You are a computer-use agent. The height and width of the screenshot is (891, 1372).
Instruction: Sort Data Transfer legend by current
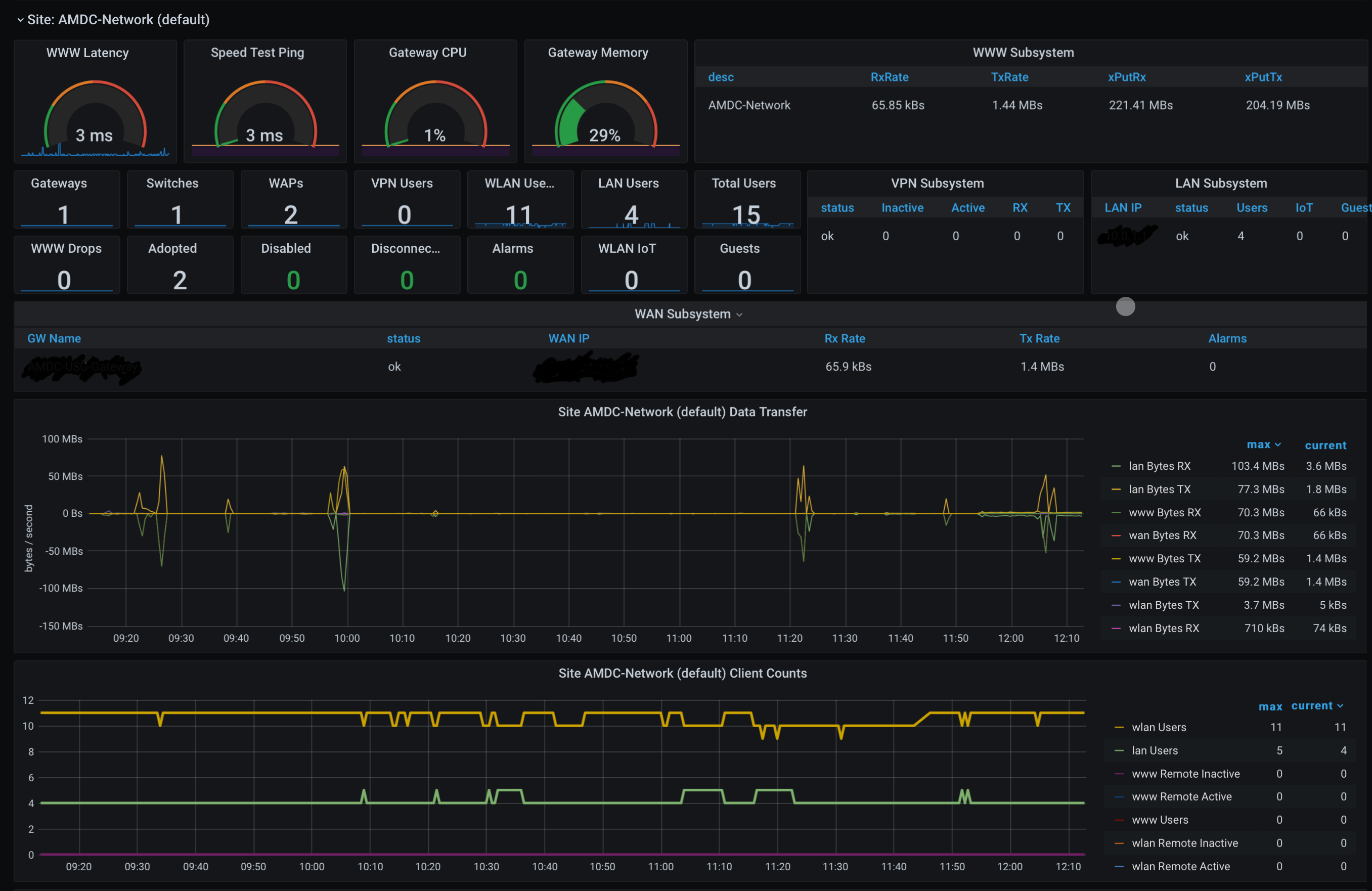[x=1325, y=445]
